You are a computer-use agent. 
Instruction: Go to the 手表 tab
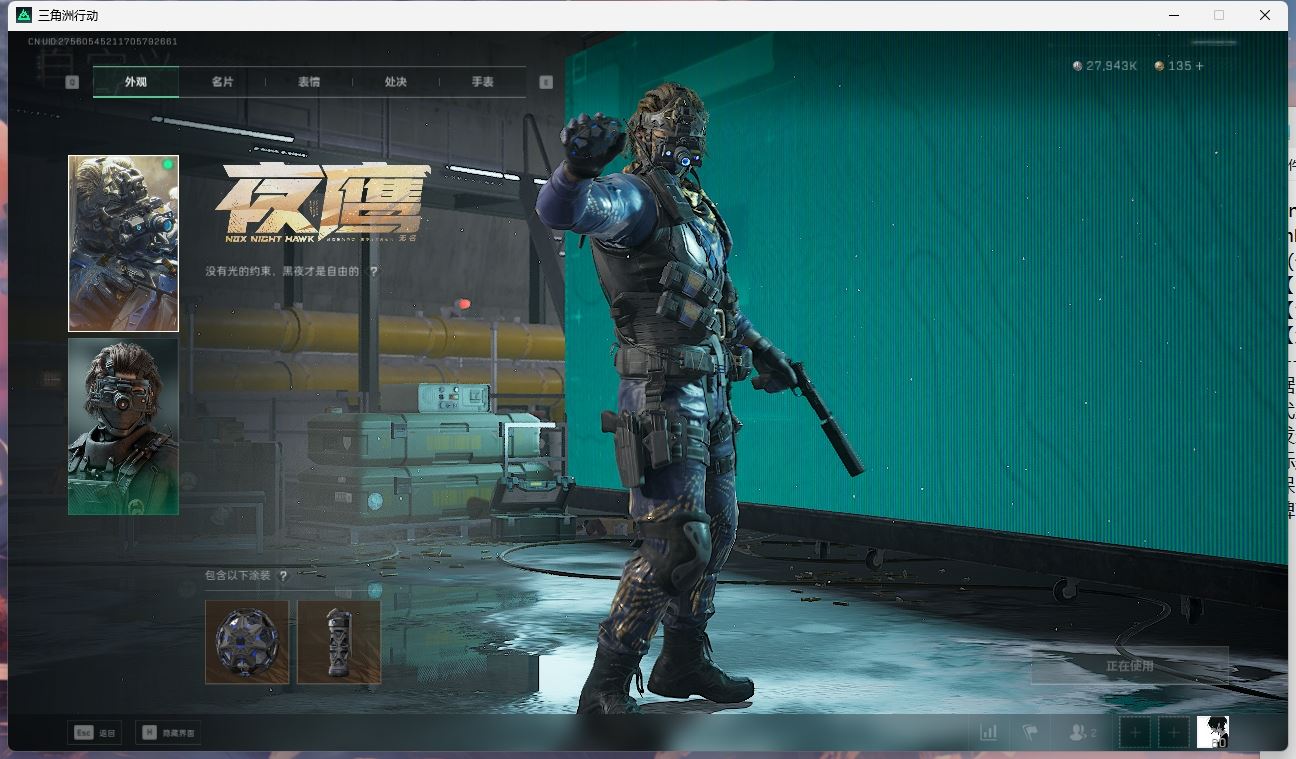click(x=483, y=82)
